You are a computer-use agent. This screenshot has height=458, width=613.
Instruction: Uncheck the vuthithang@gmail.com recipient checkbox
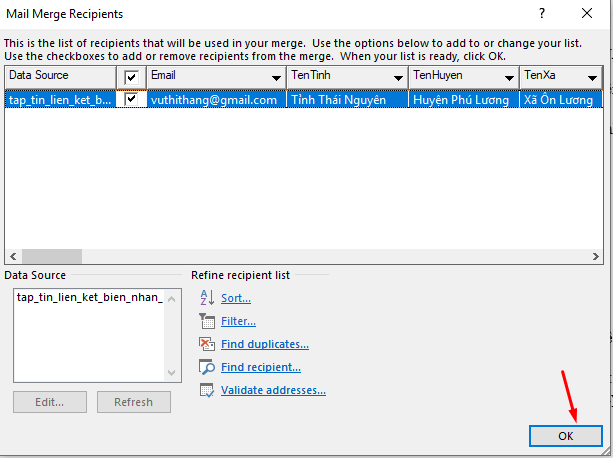coord(131,99)
